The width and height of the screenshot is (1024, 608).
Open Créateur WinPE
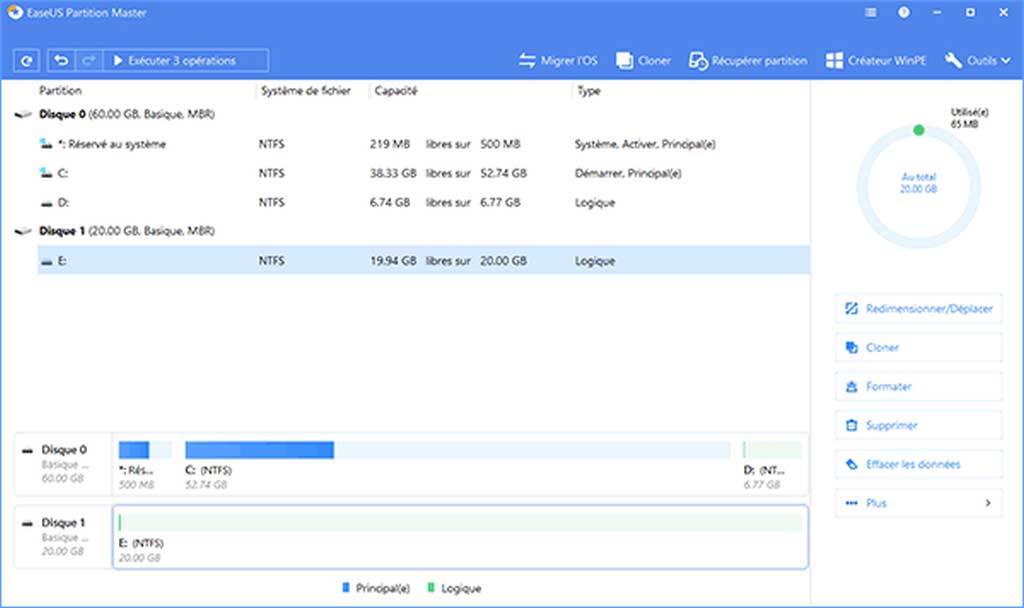coord(876,61)
